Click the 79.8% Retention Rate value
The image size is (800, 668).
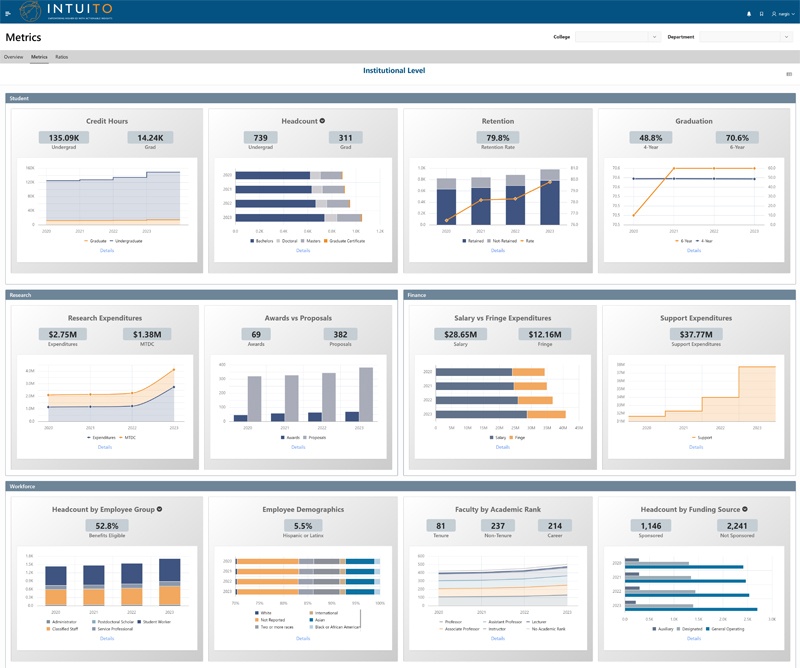click(498, 138)
